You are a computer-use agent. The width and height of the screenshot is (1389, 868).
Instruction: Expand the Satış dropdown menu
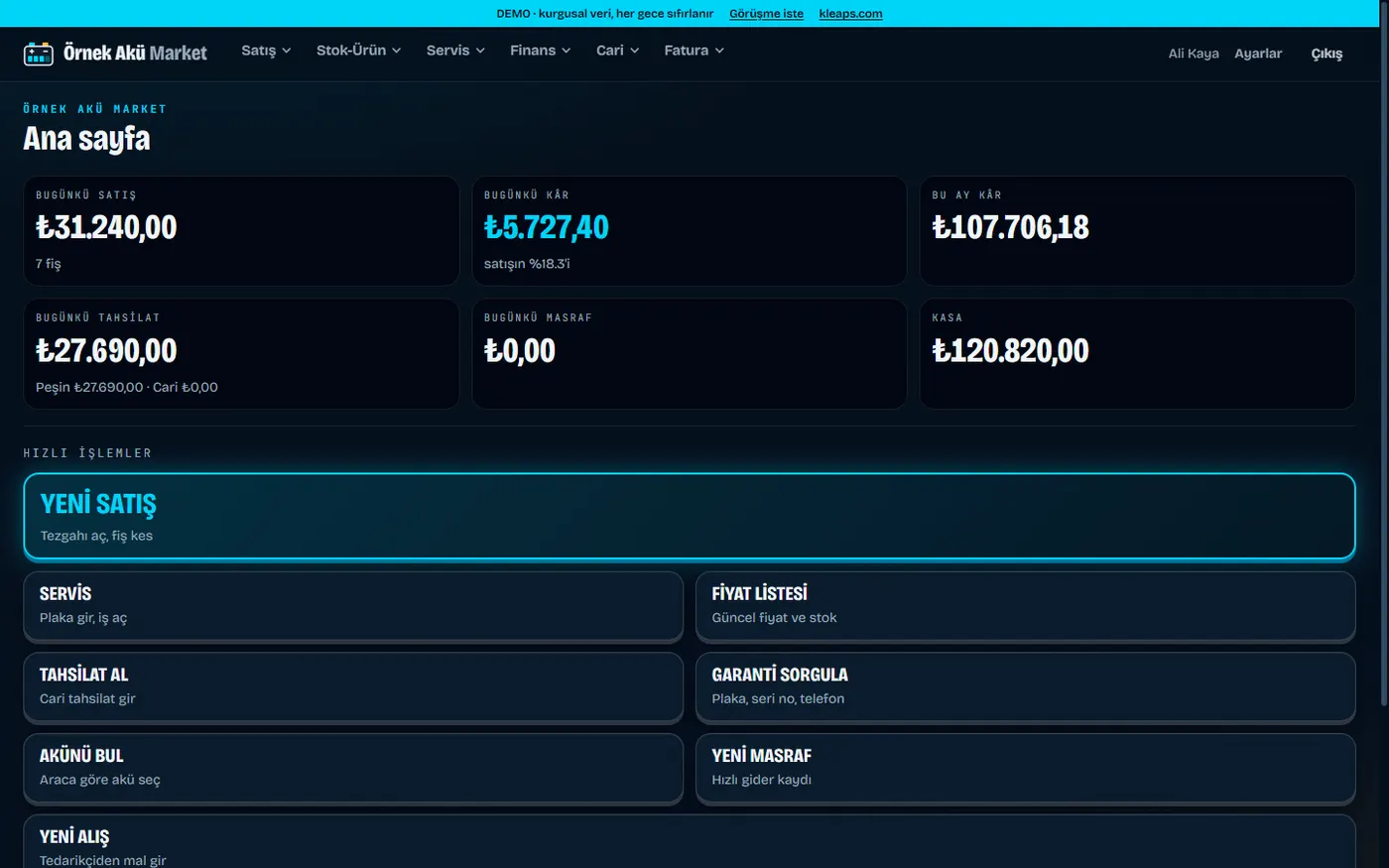click(x=266, y=51)
